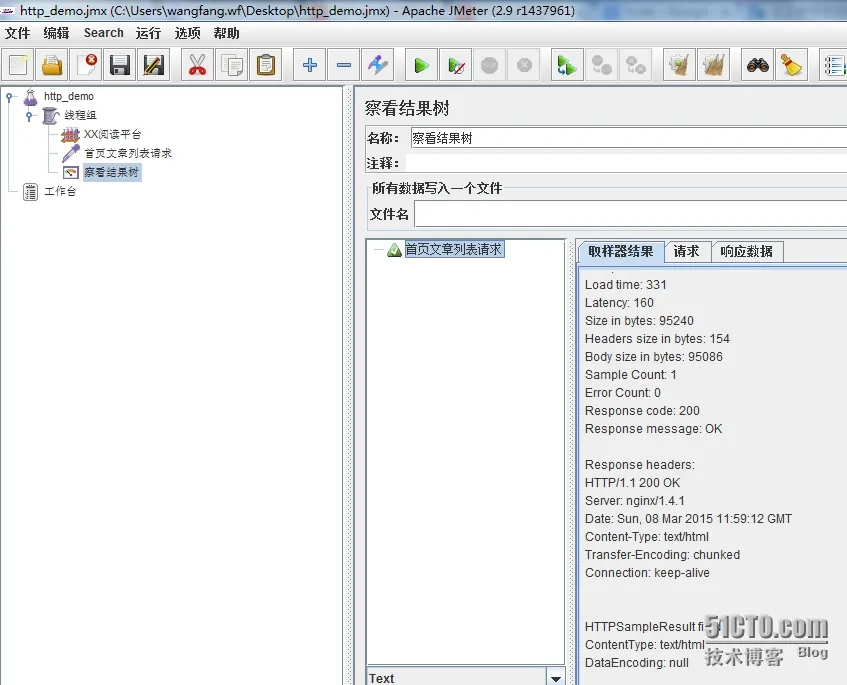This screenshot has height=685, width=847.
Task: Click Response message: OK line
Action: tap(653, 428)
